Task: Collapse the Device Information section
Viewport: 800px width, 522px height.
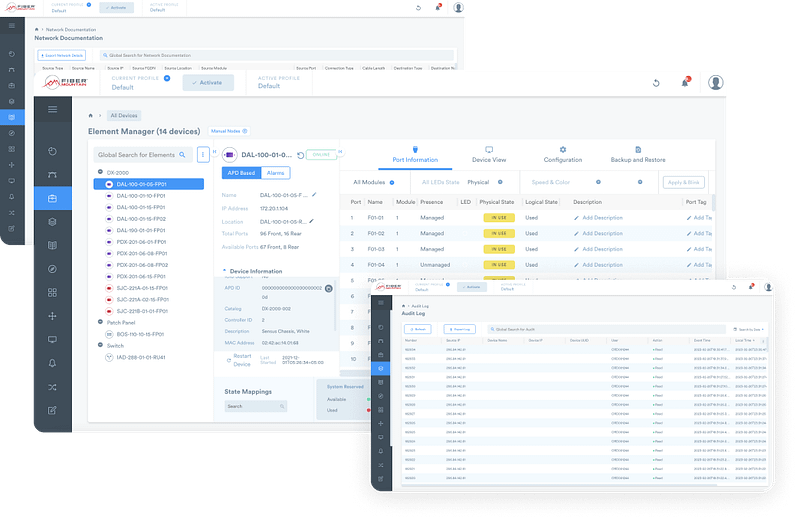Action: 224,271
